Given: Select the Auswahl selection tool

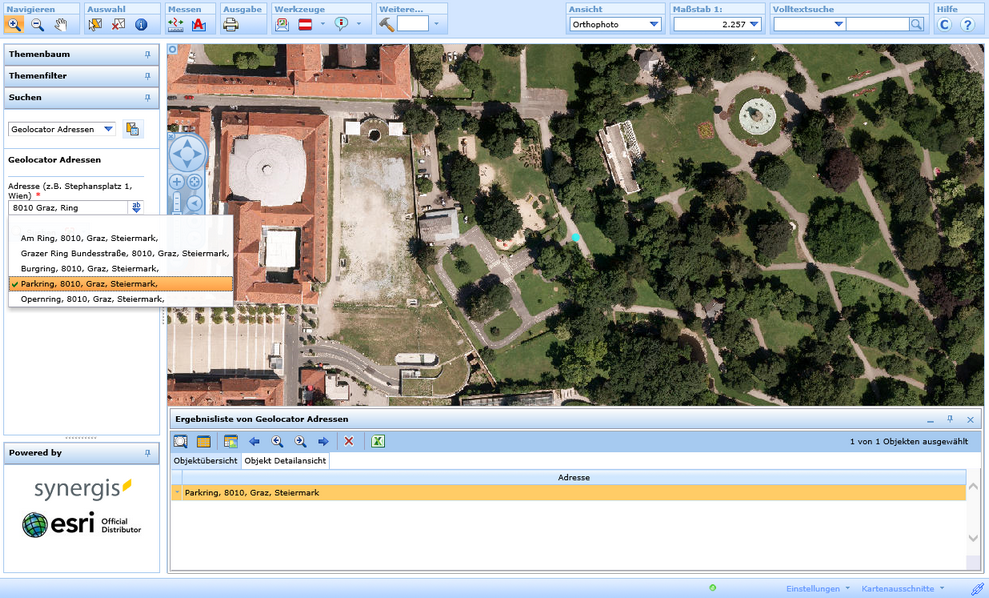Looking at the screenshot, I should coord(94,25).
